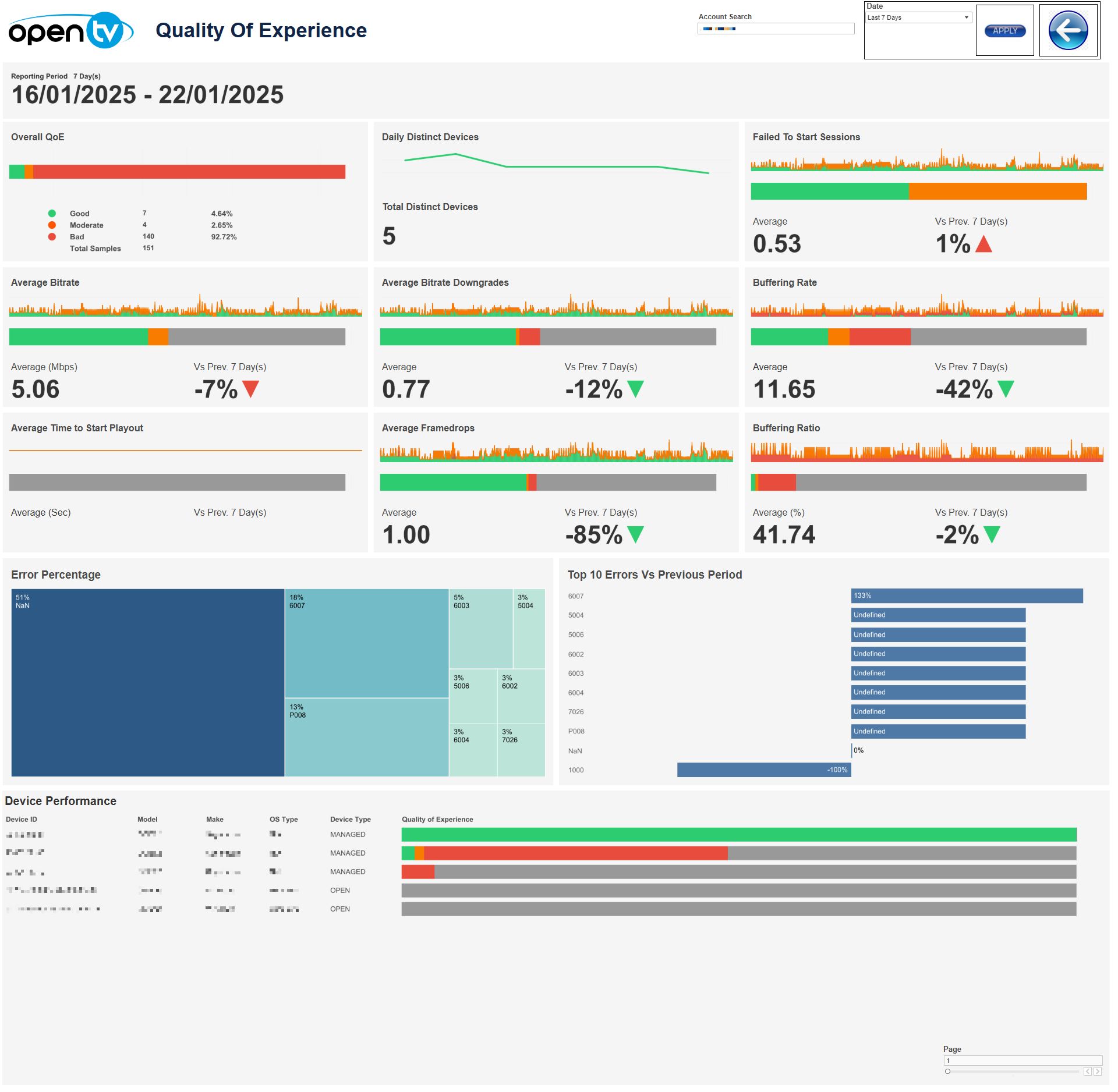Click the dropdown arrow beside Last 7 Days
Screen dimensions: 1118x1092
tap(967, 17)
